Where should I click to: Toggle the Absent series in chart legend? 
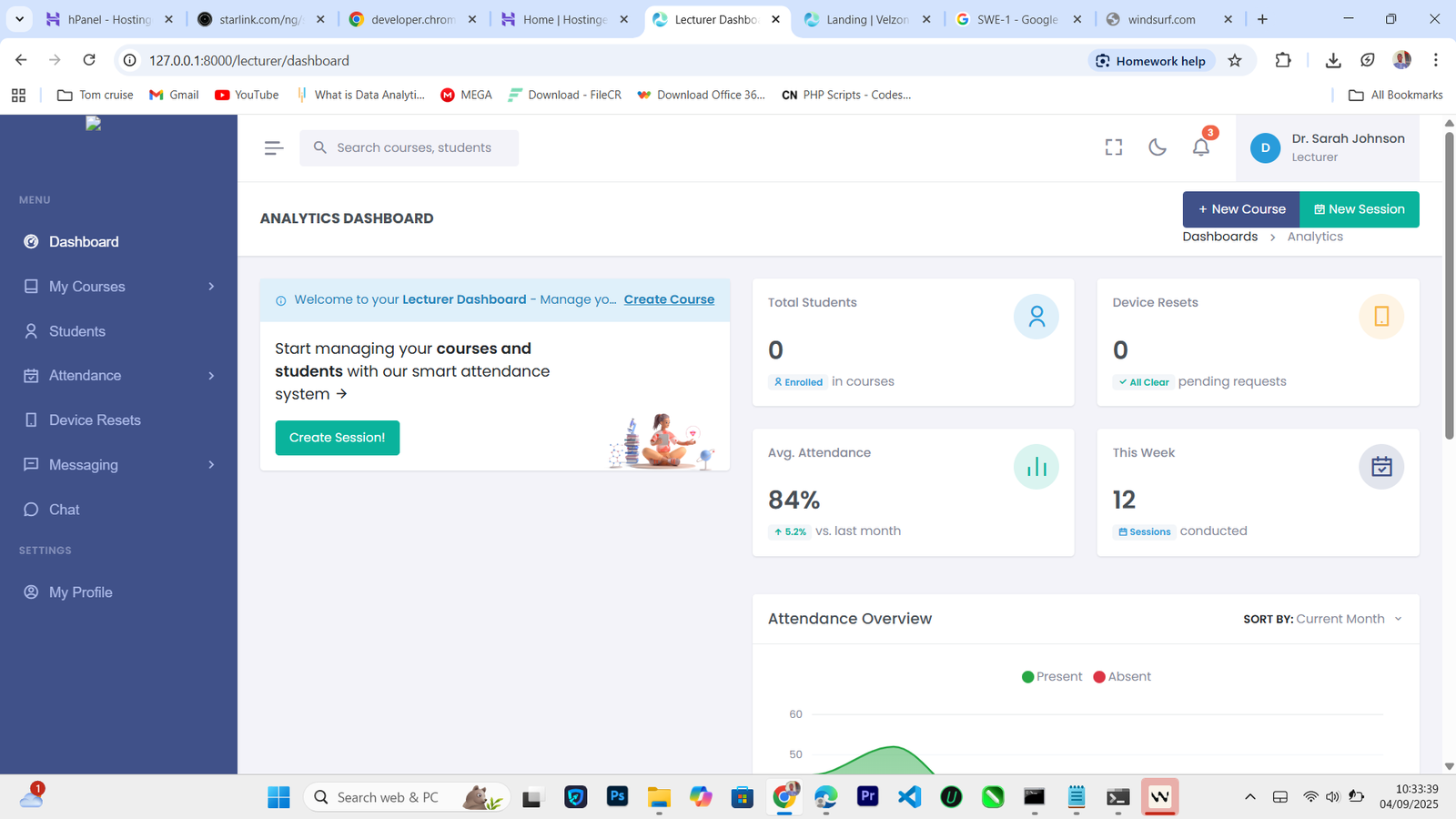pyautogui.click(x=1122, y=677)
